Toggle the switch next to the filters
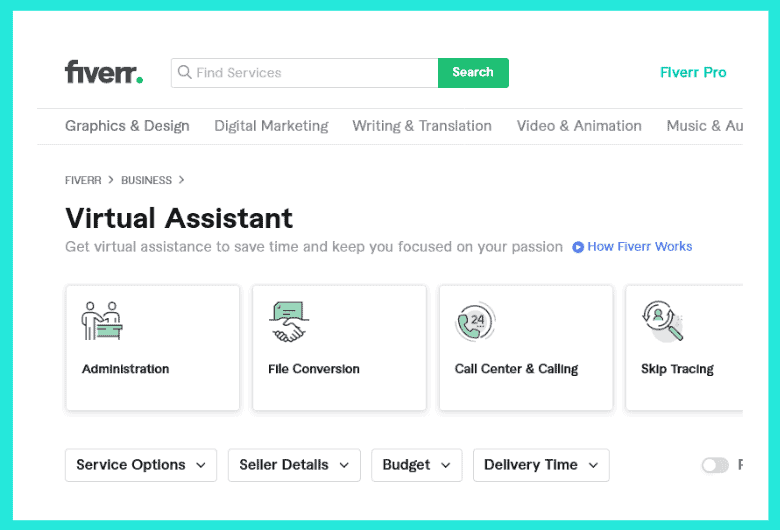The height and width of the screenshot is (530, 780). (715, 465)
